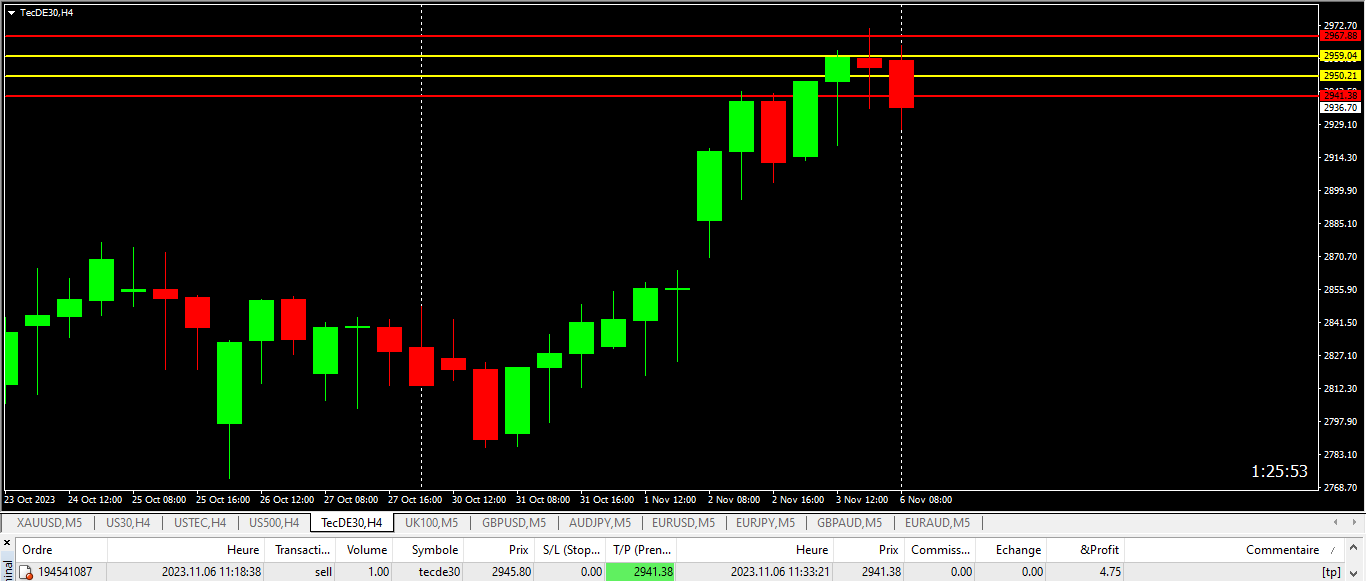Click the green highlighted T/P 2941.38 cell
The width and height of the screenshot is (1366, 581).
(x=641, y=572)
